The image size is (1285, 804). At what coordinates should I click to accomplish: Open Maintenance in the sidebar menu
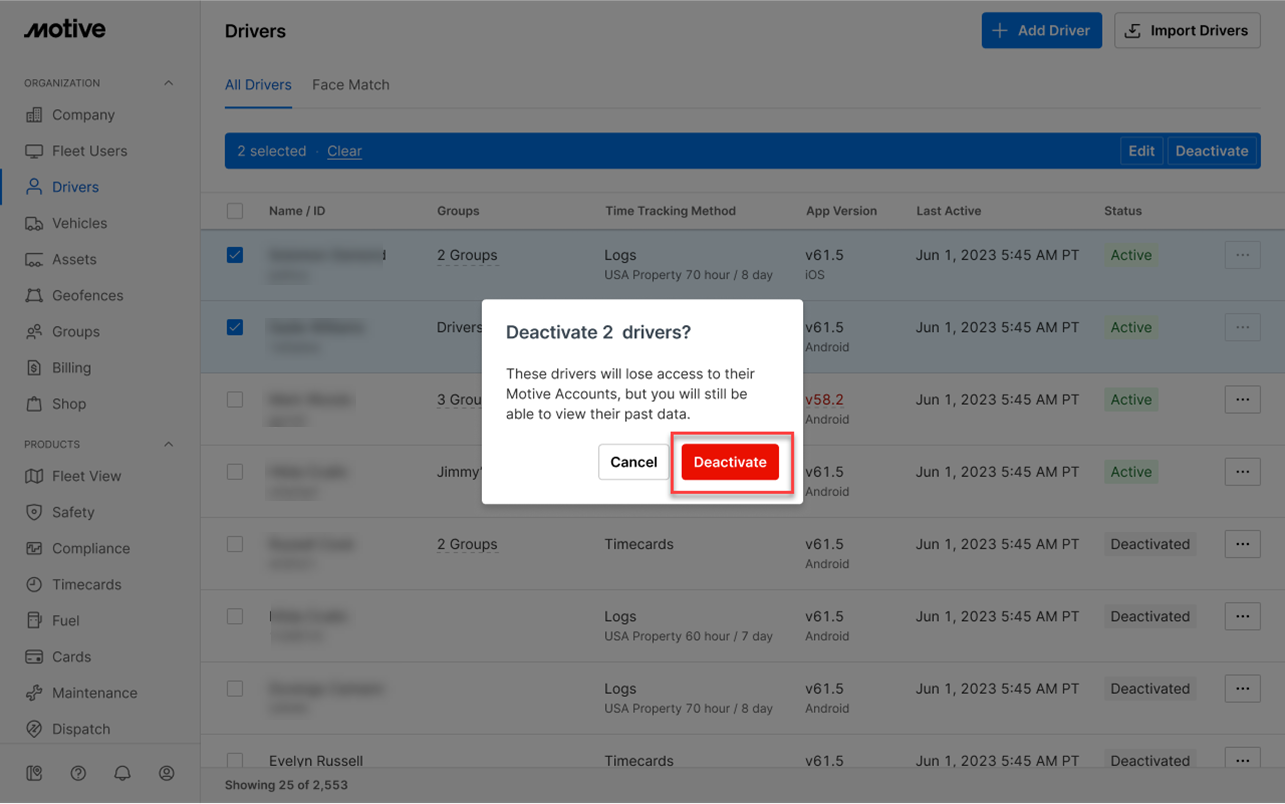95,693
